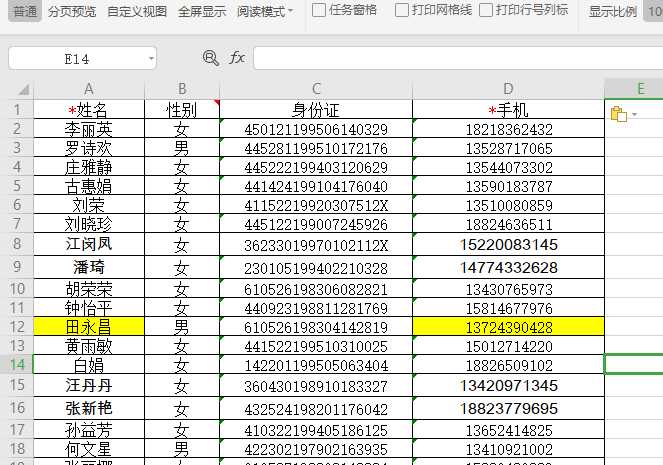Screen dimensions: 663x465
Task: Click ID number 41152219920307512X
Action: click(x=316, y=205)
